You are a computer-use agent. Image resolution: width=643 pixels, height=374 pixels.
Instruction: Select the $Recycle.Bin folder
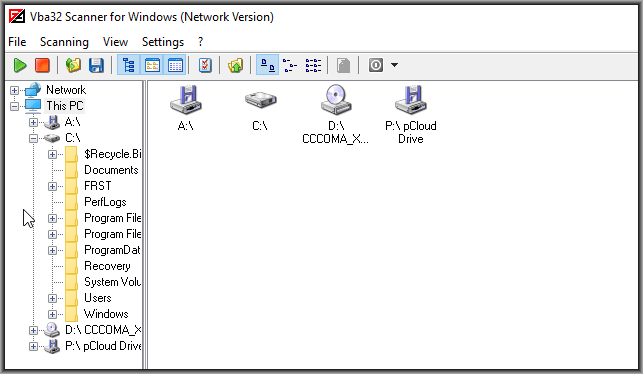(112, 154)
